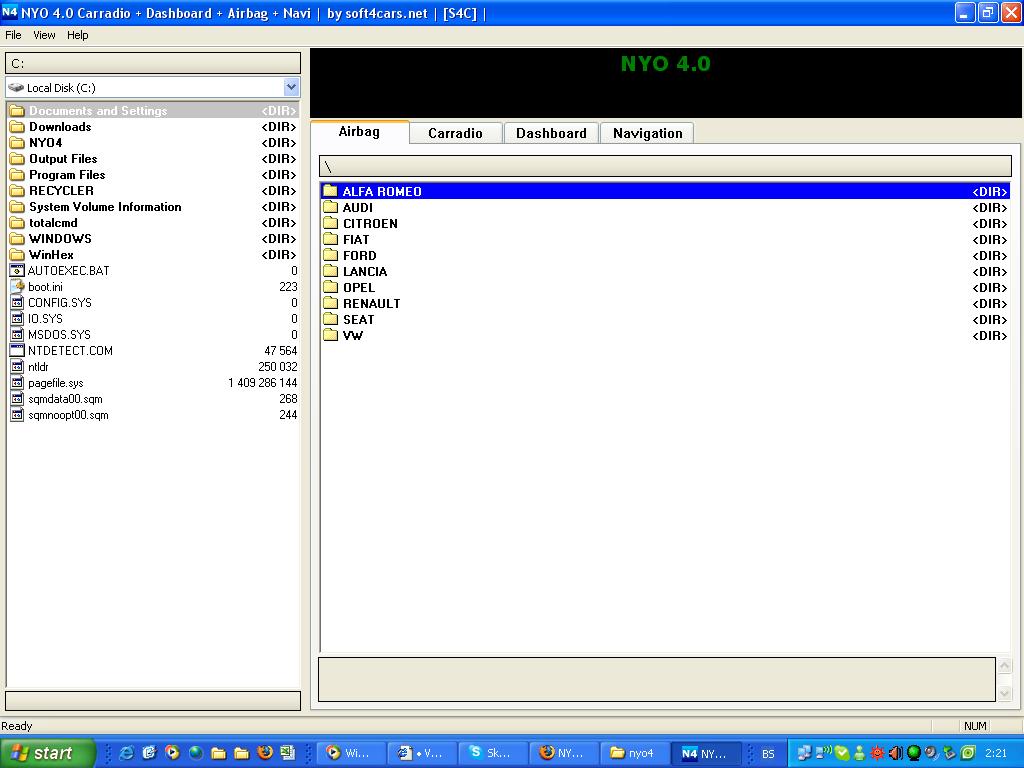Open the Local Disk (C:) drive dropdown

pyautogui.click(x=291, y=88)
